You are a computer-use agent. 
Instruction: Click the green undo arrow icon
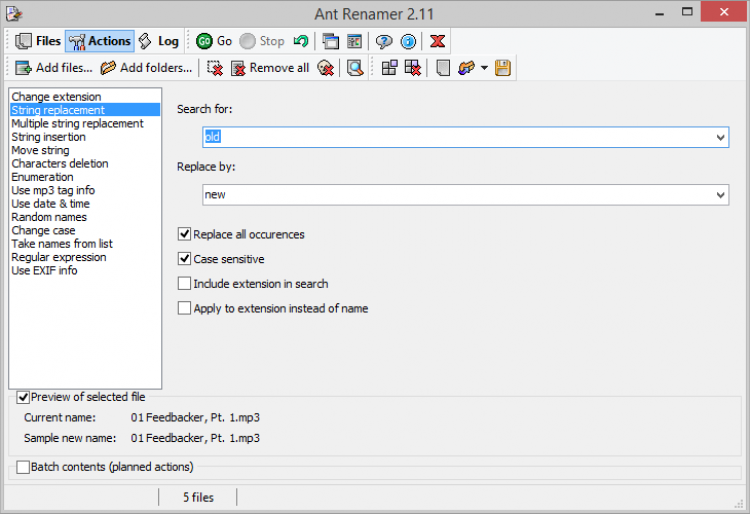[301, 41]
